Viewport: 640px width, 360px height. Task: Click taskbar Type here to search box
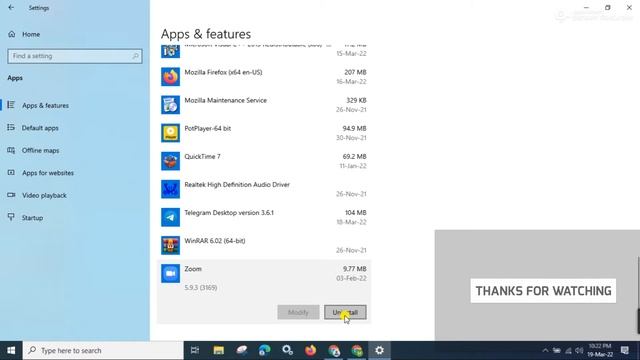[x=103, y=350]
